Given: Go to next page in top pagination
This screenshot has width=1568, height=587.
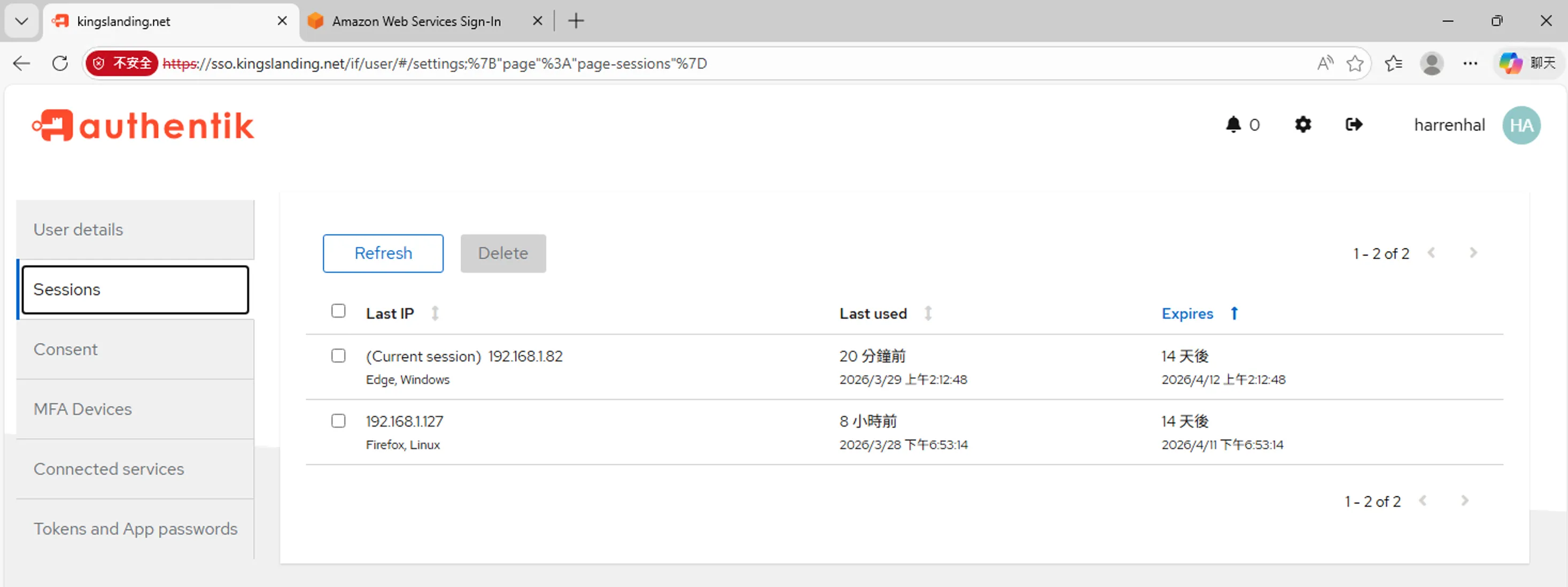Looking at the screenshot, I should [x=1473, y=253].
